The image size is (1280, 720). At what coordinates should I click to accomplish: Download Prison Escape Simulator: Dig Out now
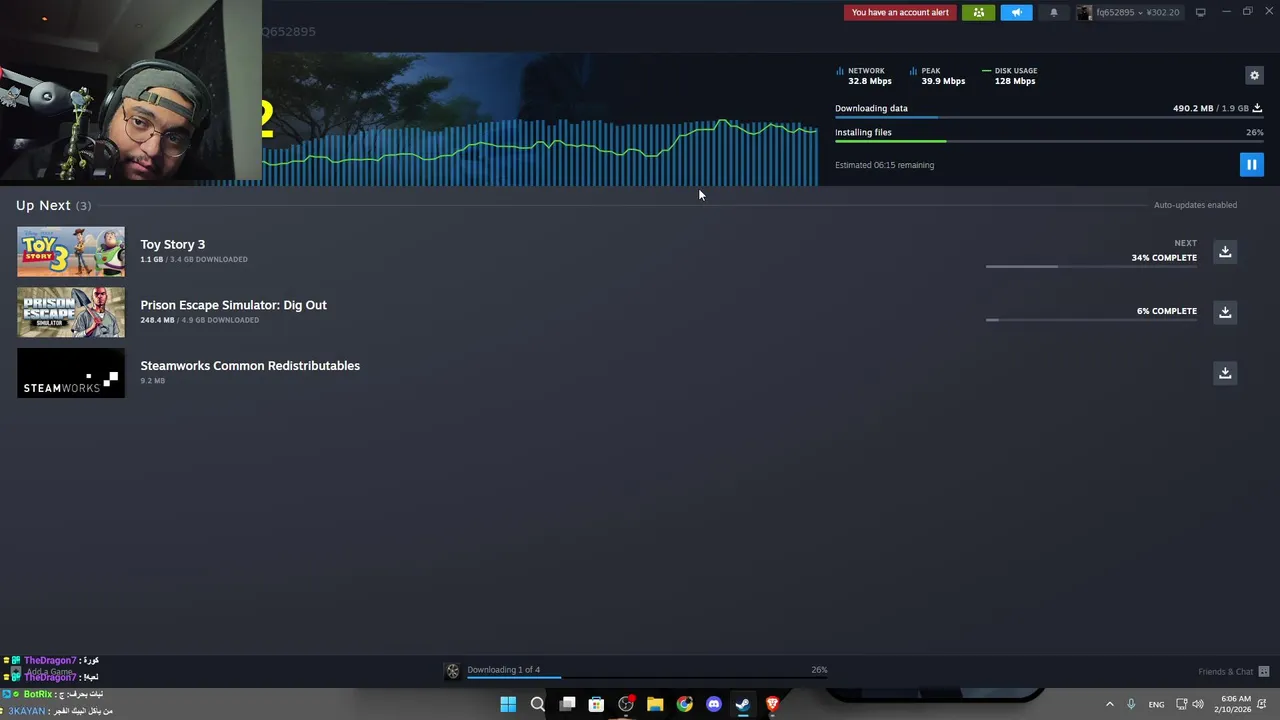coord(1225,312)
